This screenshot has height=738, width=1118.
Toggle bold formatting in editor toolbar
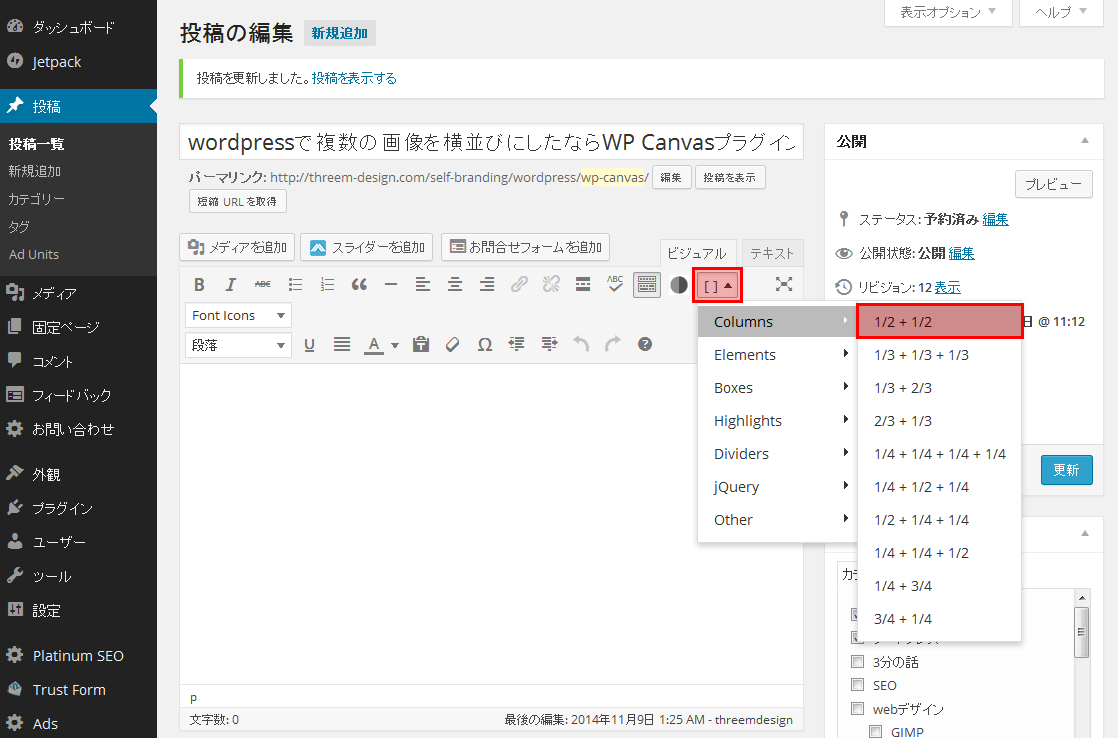pyautogui.click(x=199, y=285)
